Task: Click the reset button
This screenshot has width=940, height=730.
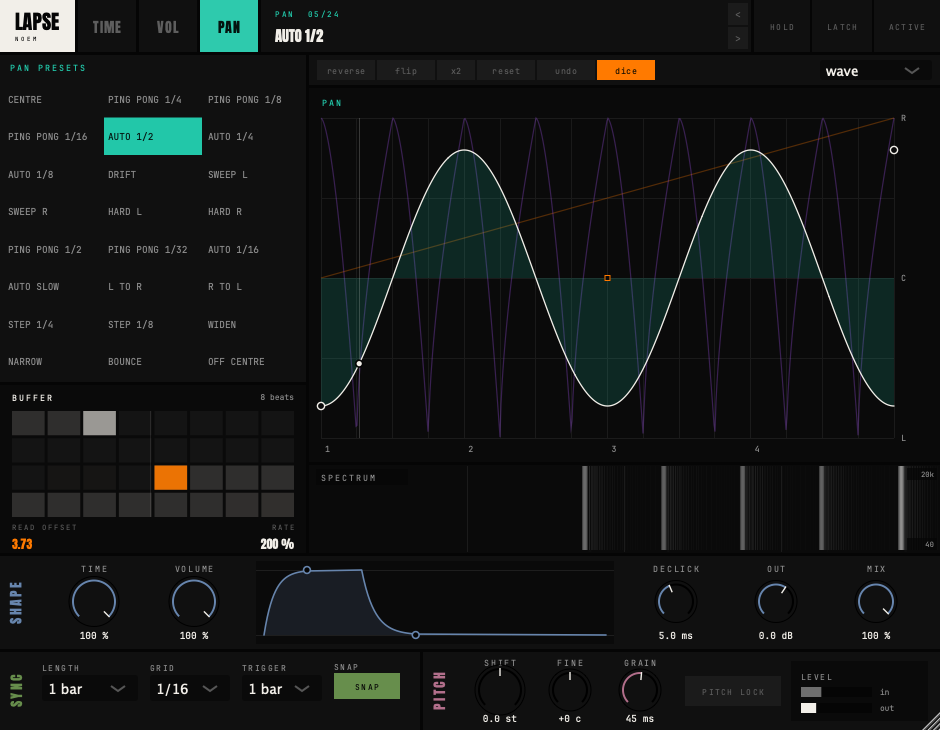Action: [506, 71]
